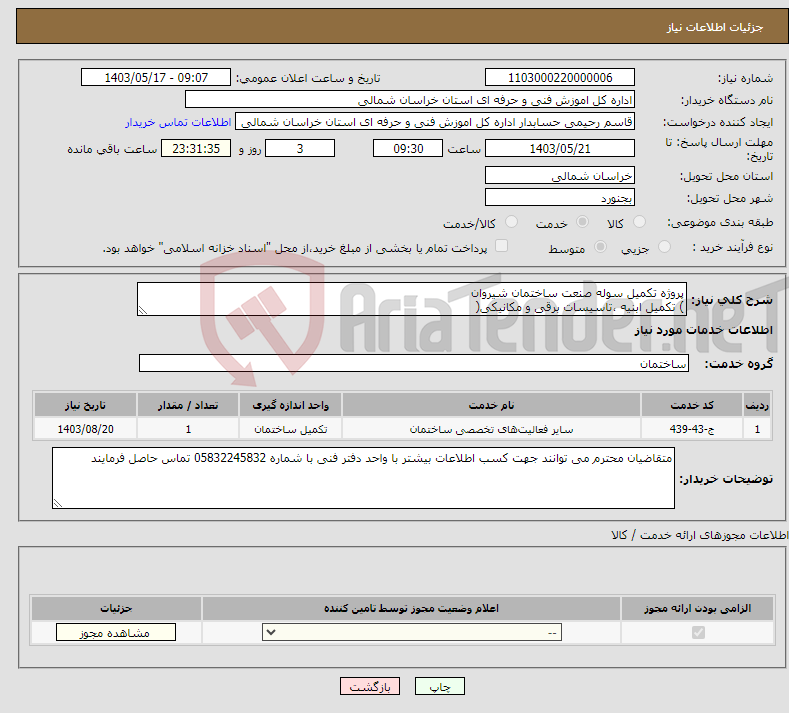Select the کالا/خدمت radio button

click(511, 222)
